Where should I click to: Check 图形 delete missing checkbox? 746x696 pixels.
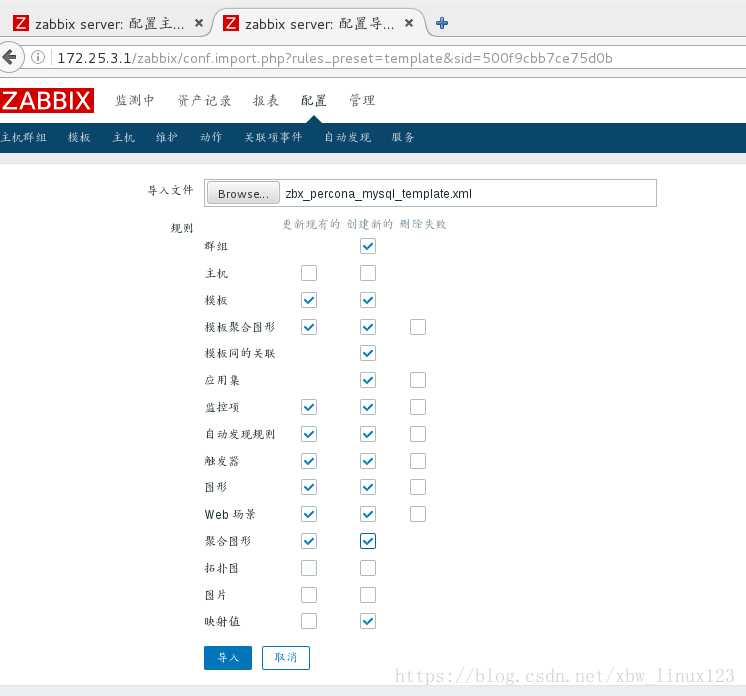(x=418, y=487)
